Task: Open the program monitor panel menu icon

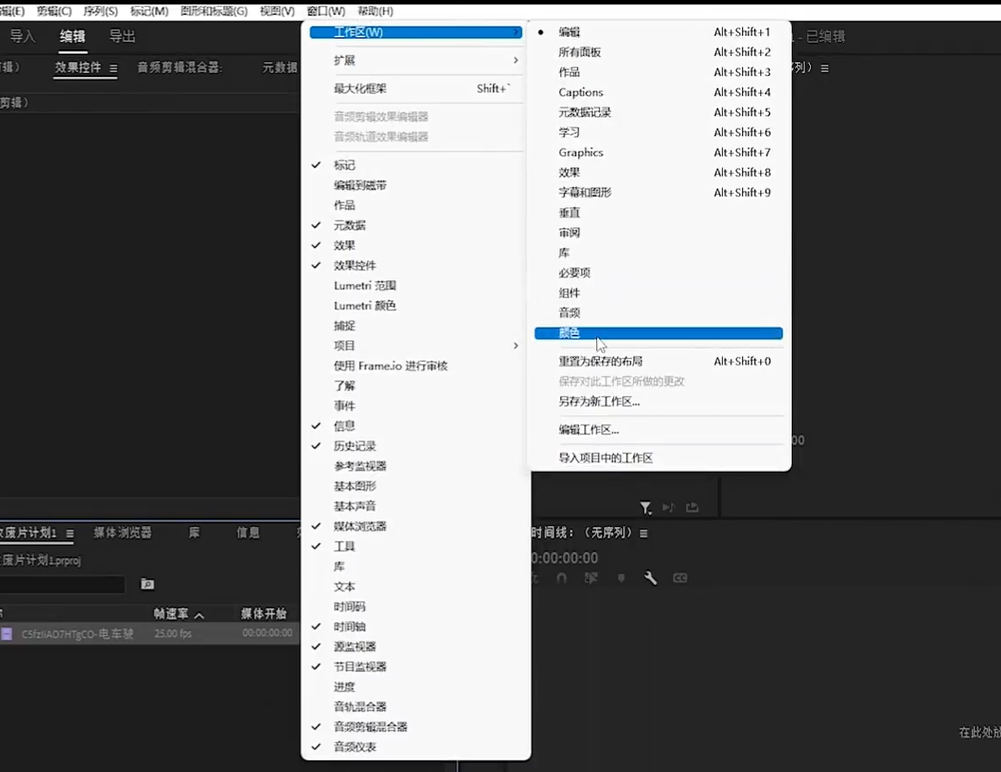Action: pyautogui.click(x=825, y=68)
